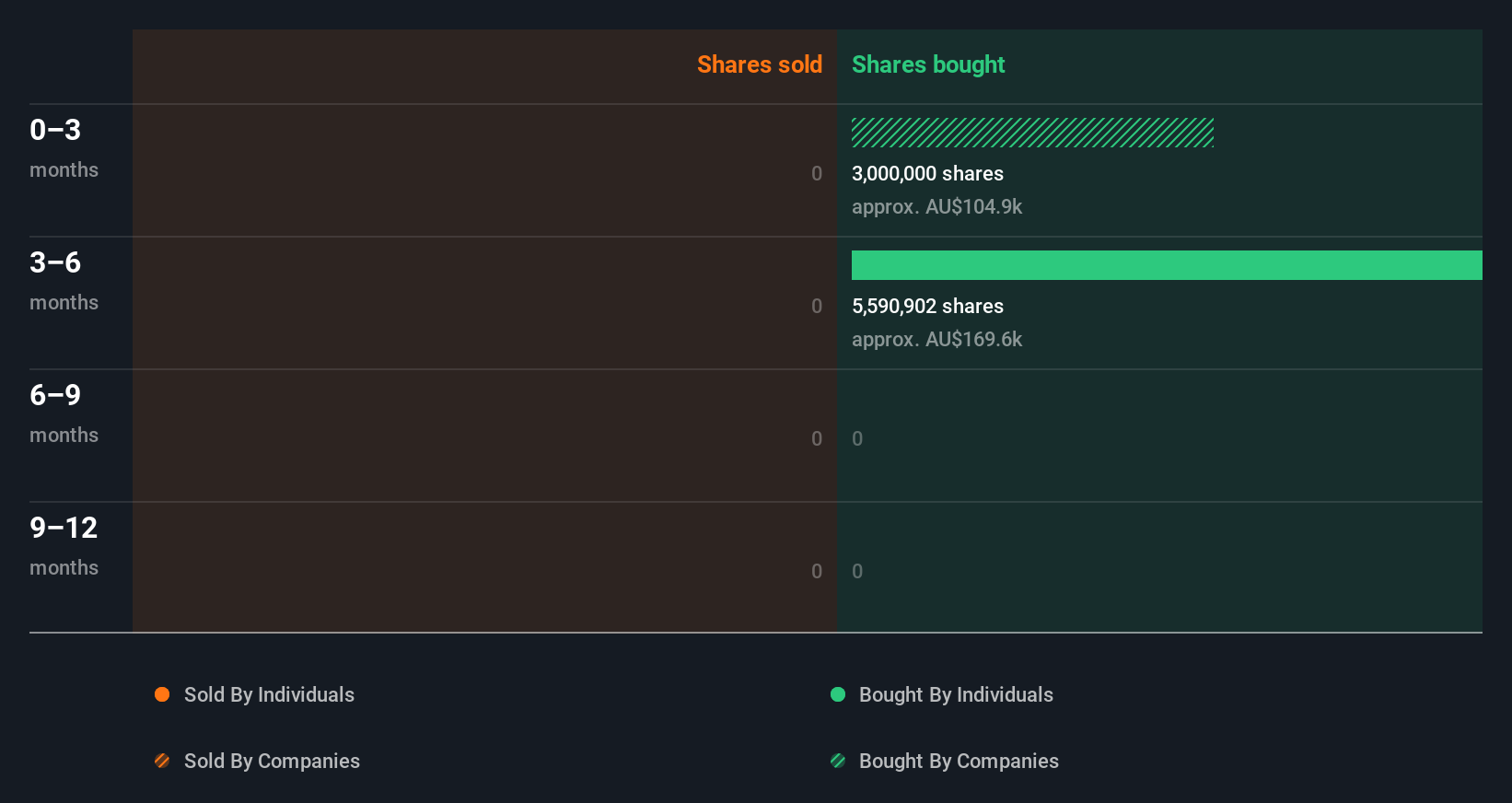The height and width of the screenshot is (803, 1512).
Task: Click the approx. AU$169.6k value
Action: click(936, 339)
